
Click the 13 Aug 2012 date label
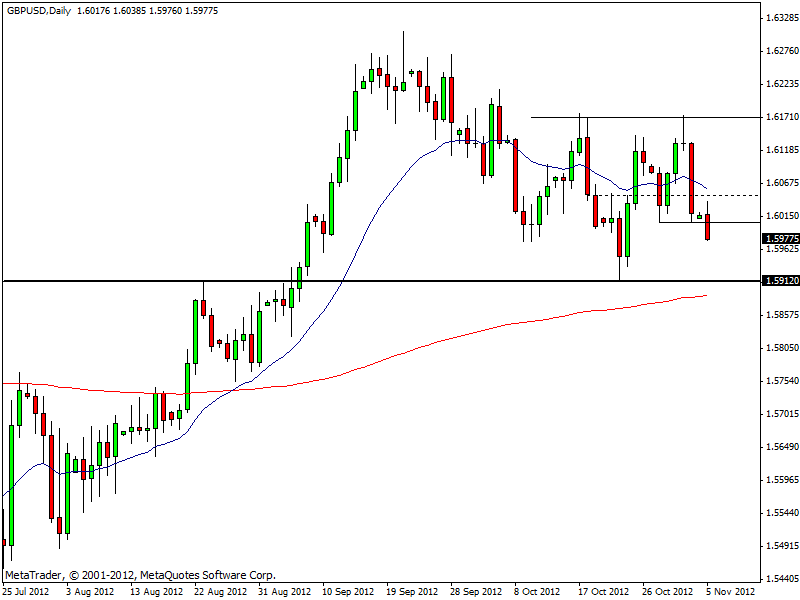157,591
